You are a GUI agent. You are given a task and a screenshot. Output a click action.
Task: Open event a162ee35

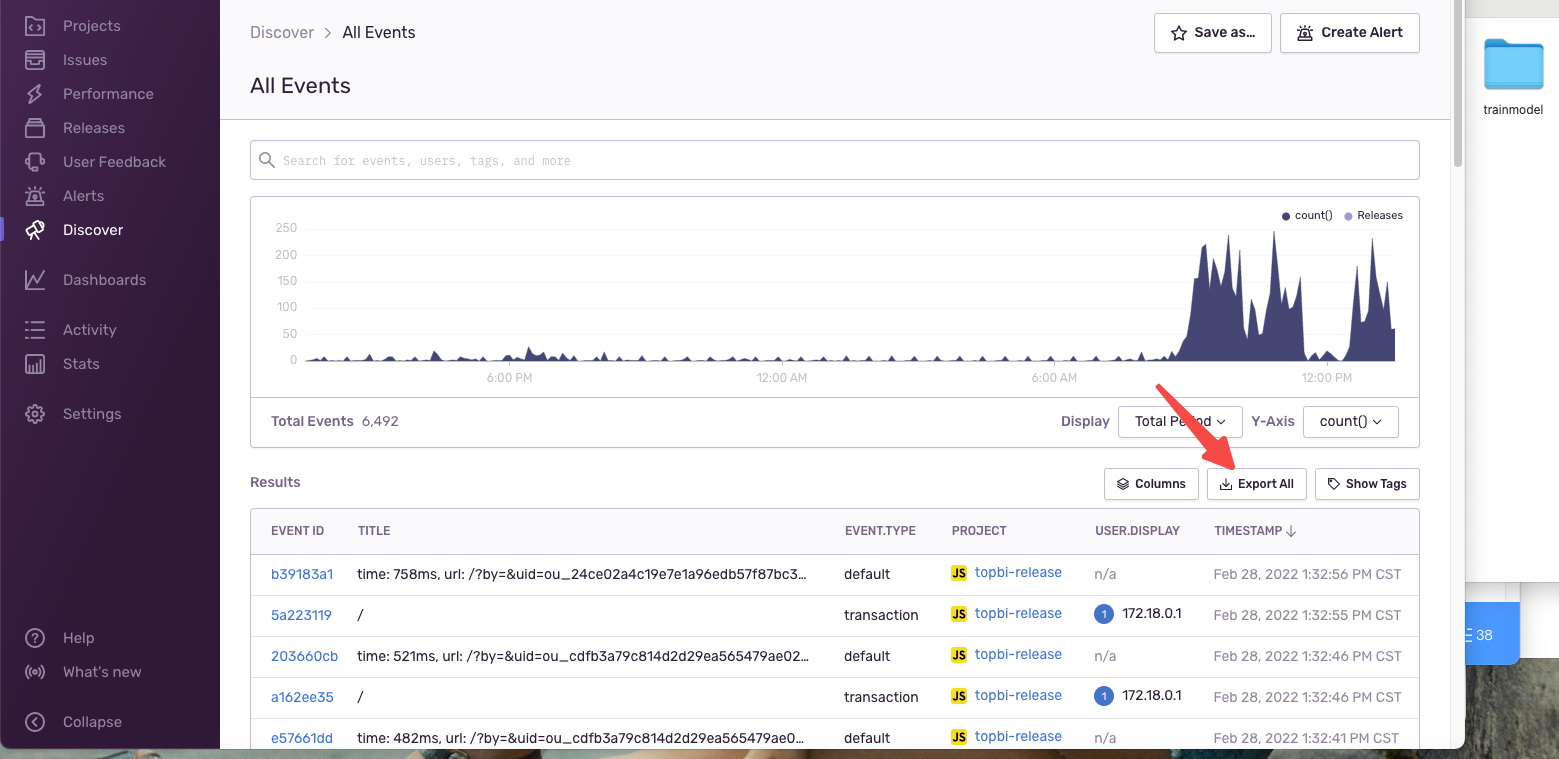(x=302, y=697)
